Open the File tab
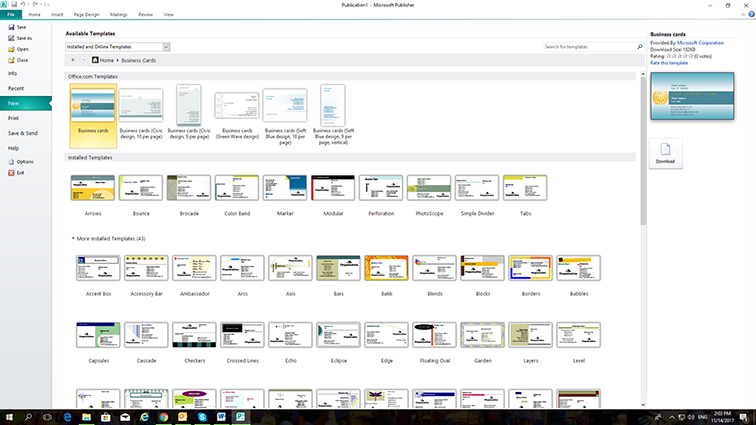This screenshot has width=756, height=425. (x=11, y=14)
